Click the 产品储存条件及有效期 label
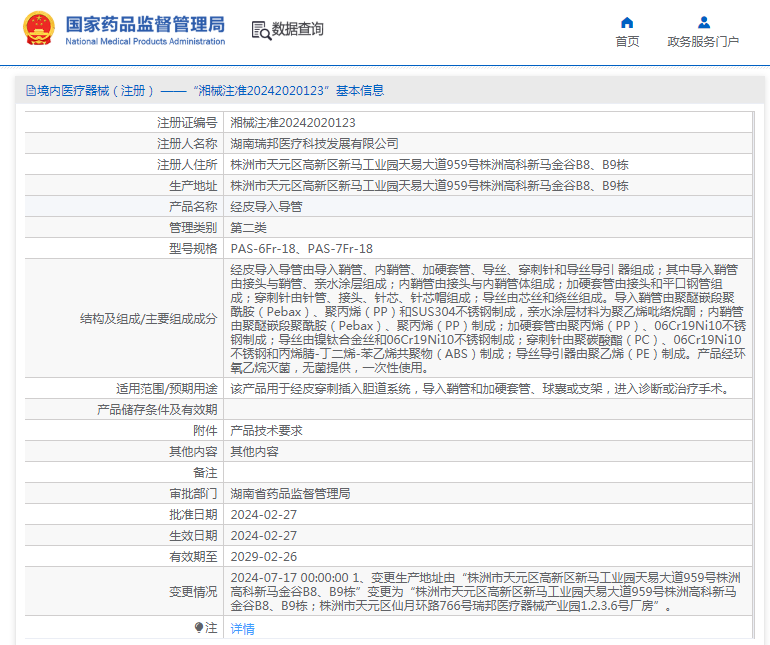The image size is (770, 645). [x=157, y=410]
